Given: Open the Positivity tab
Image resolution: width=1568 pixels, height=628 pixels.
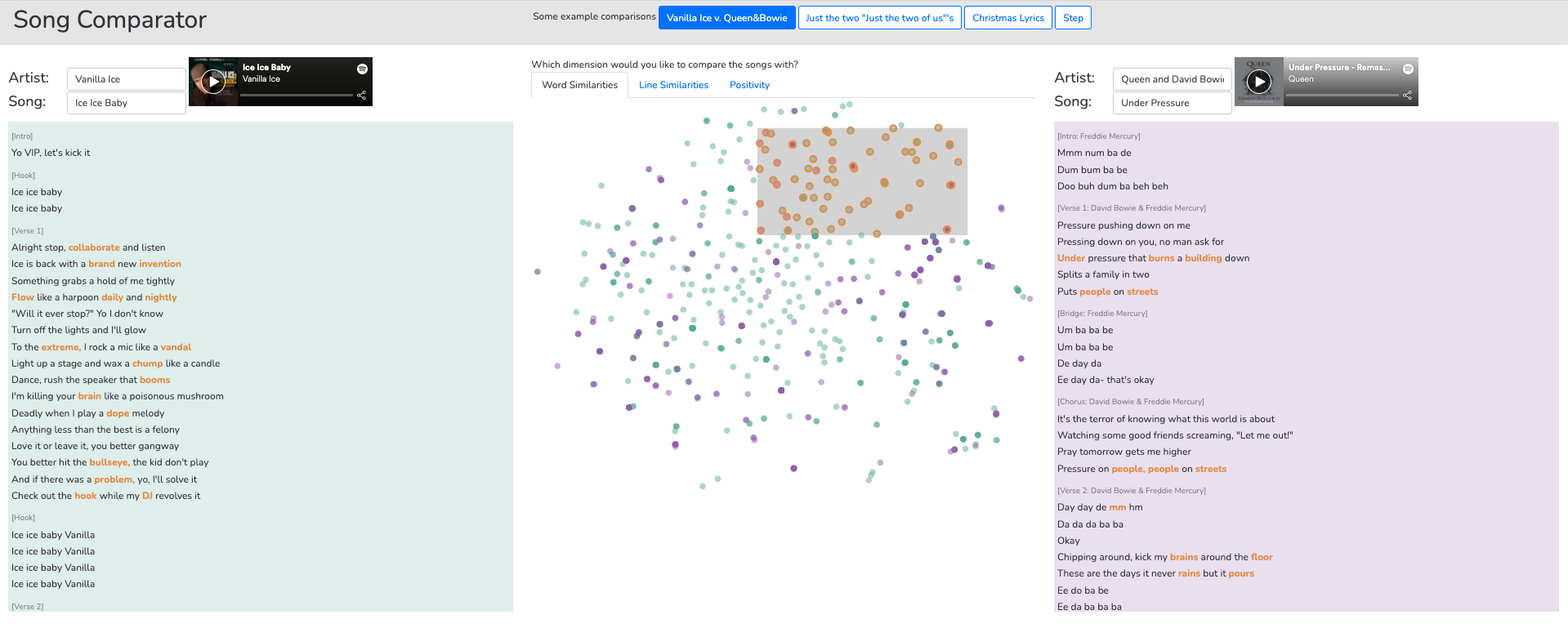Looking at the screenshot, I should (x=749, y=85).
